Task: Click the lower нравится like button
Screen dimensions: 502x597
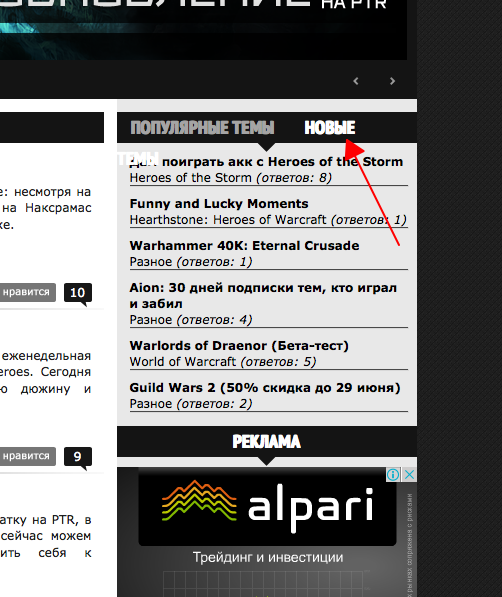Action: coord(27,456)
